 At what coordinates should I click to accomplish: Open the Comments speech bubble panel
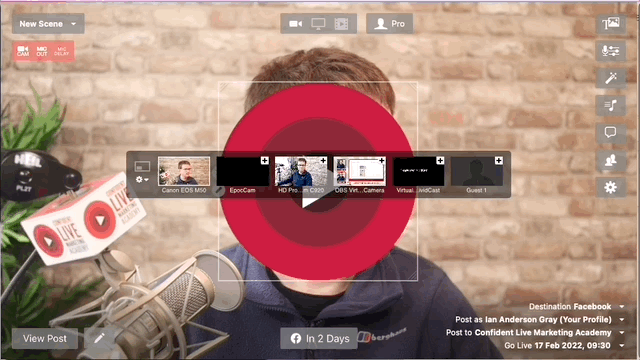pyautogui.click(x=611, y=133)
